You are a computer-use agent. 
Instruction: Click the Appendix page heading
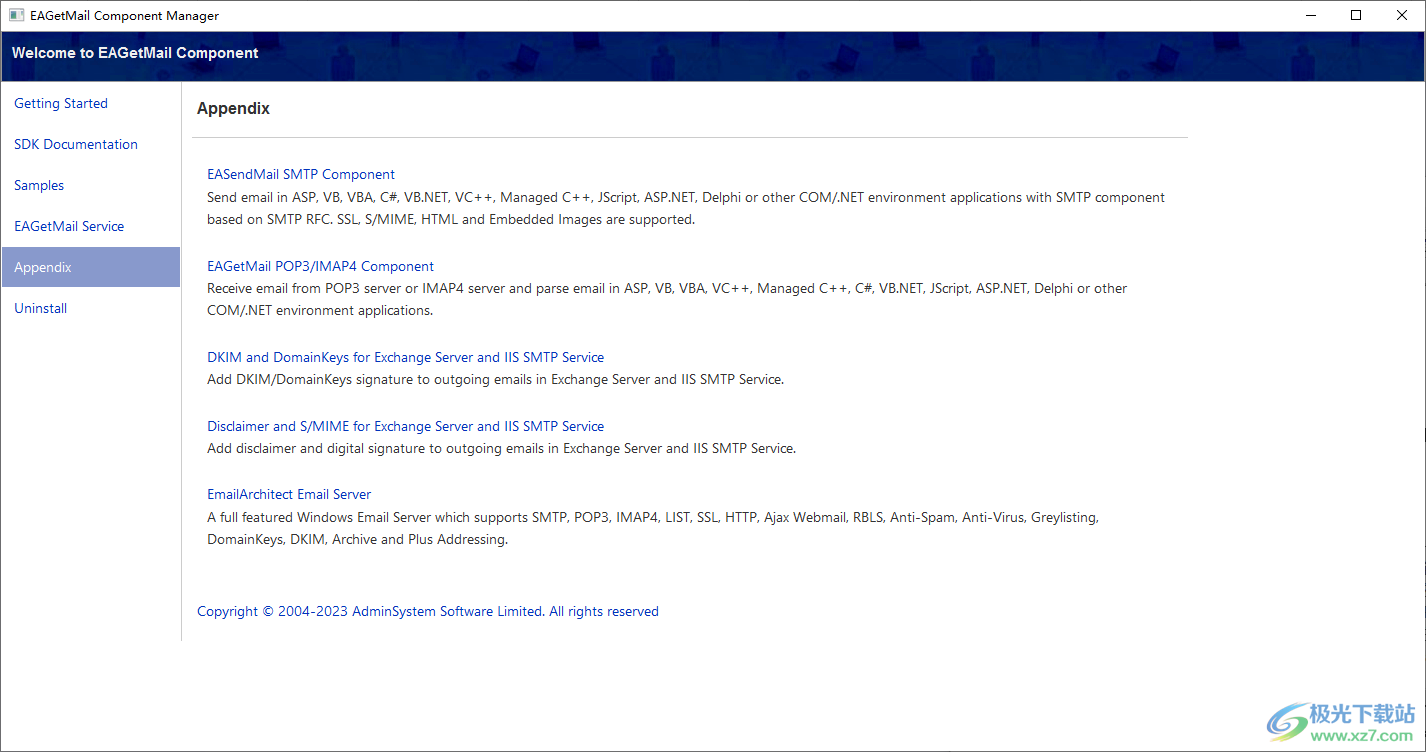[x=233, y=108]
